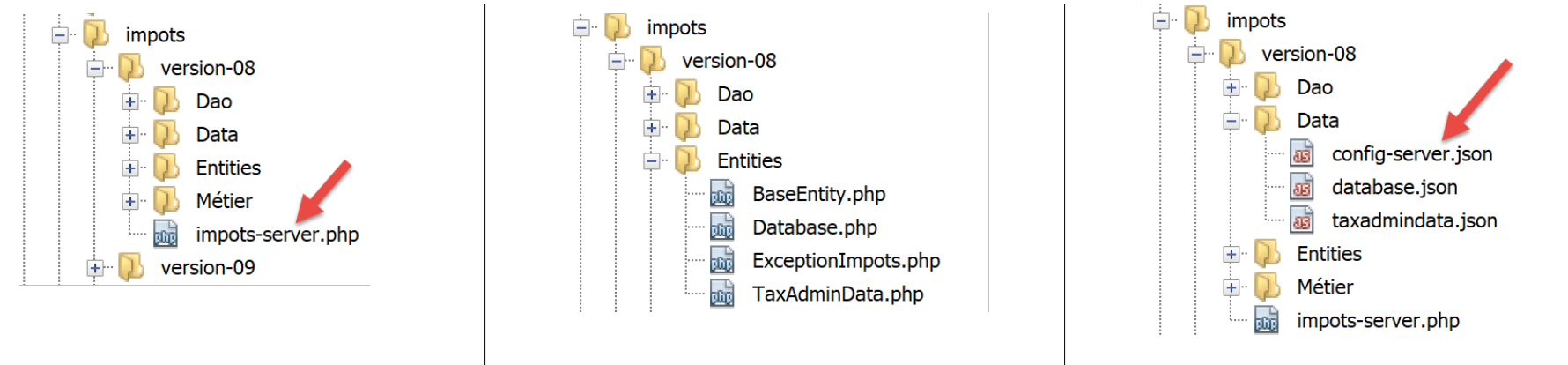Collapse the expanded Entities folder
Viewport: 1568px width, 365px height.
(652, 161)
